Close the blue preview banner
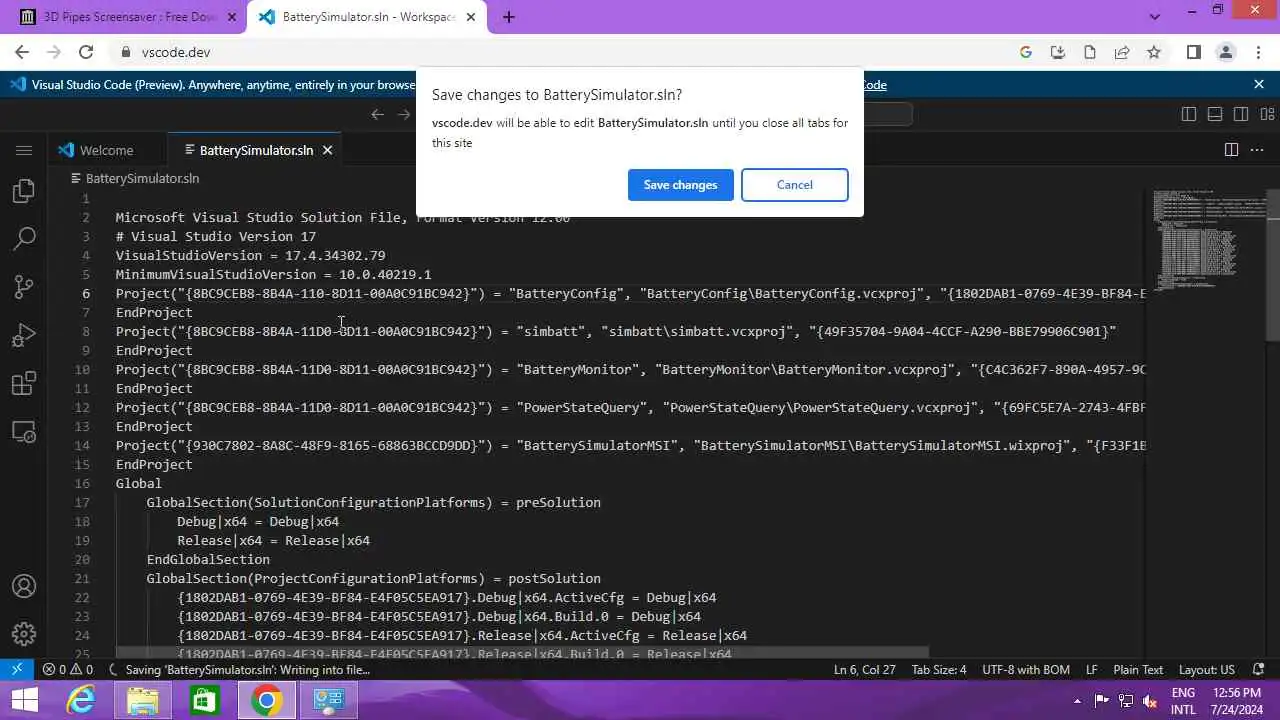This screenshot has width=1280, height=720. tap(1259, 85)
